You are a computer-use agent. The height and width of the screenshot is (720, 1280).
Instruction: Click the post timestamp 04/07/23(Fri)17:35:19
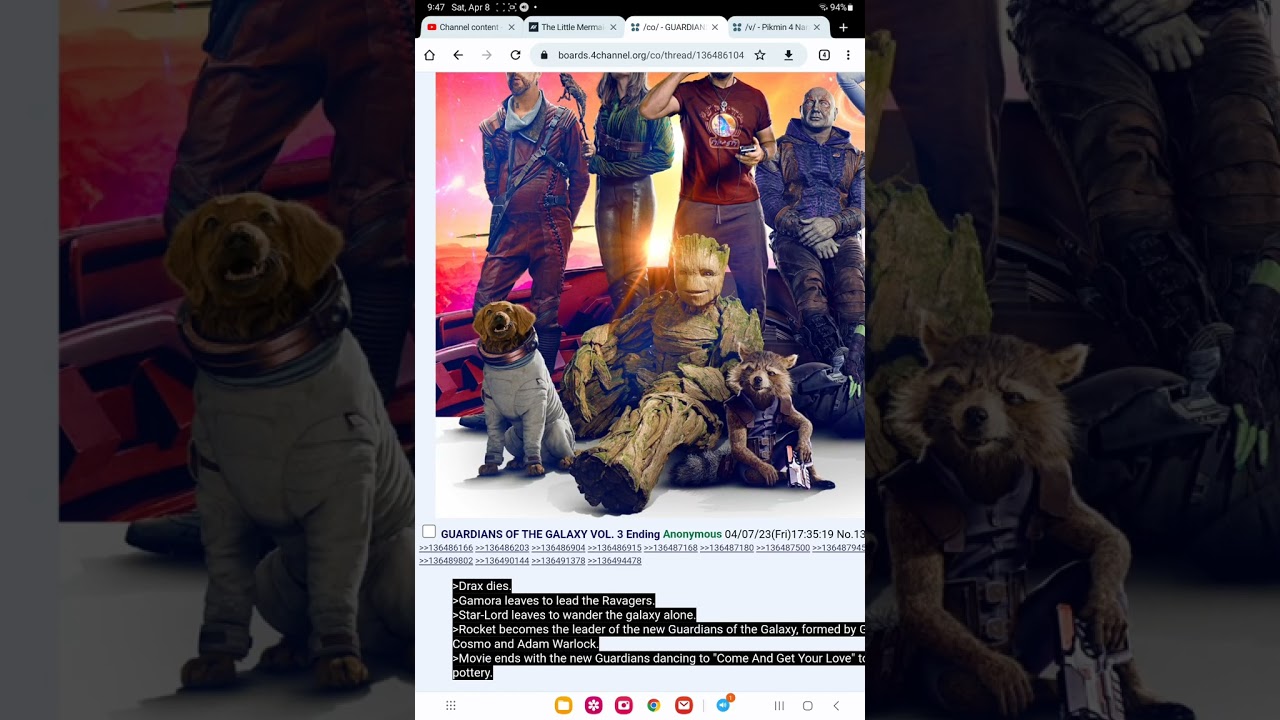click(x=779, y=534)
